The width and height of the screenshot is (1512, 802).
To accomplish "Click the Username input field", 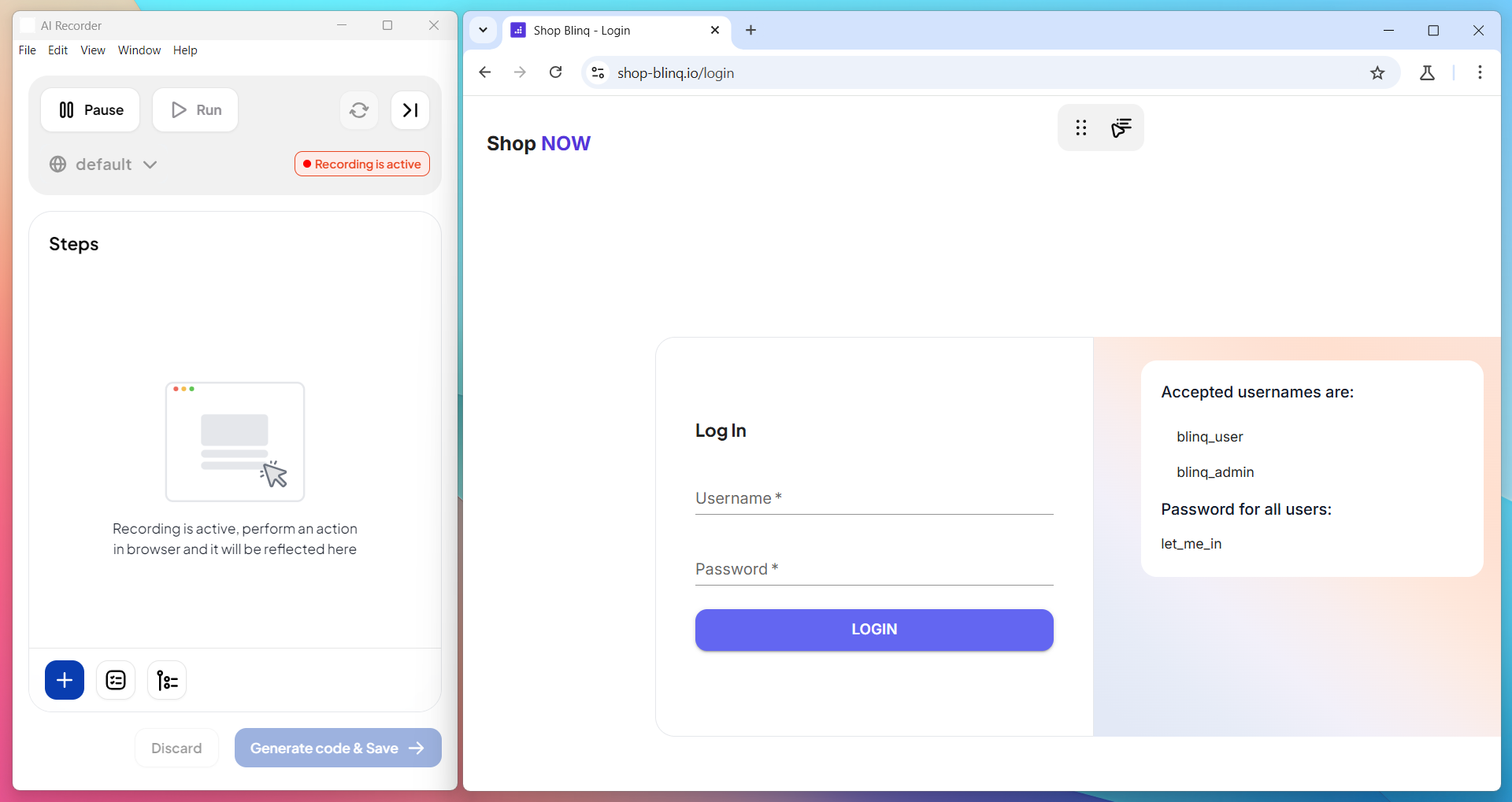I will [x=874, y=499].
